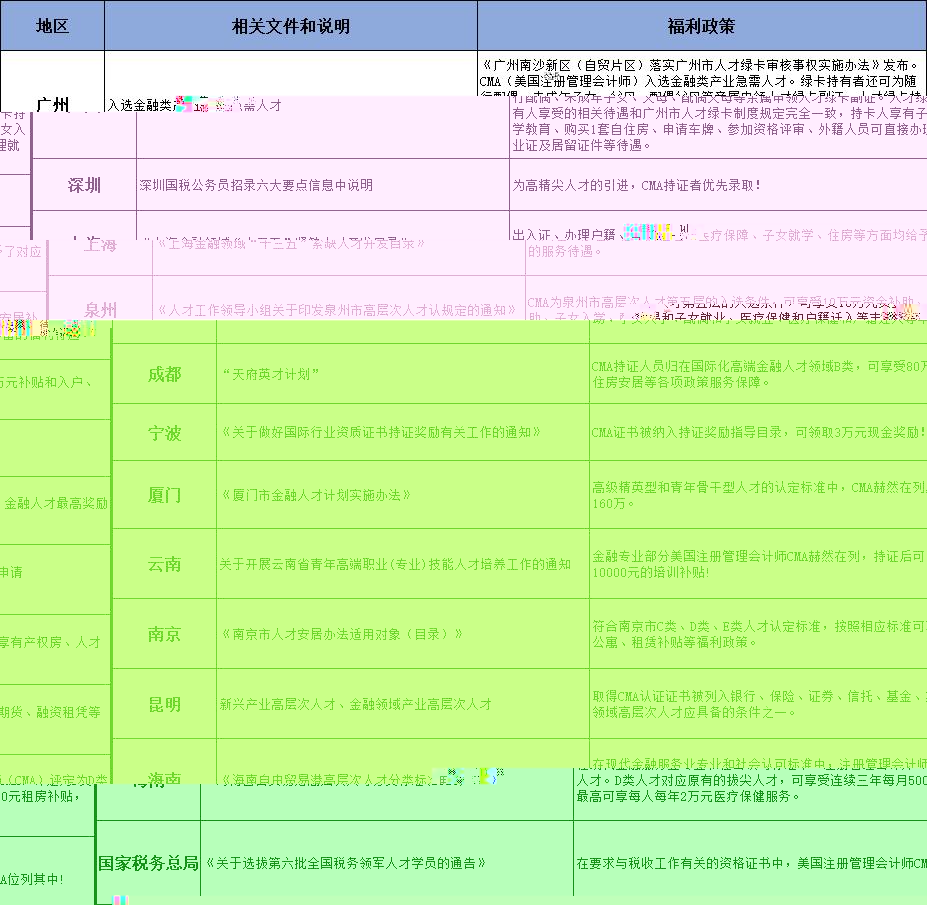The height and width of the screenshot is (905, 927).
Task: Click the “天府英才计划” document text
Action: 270,375
